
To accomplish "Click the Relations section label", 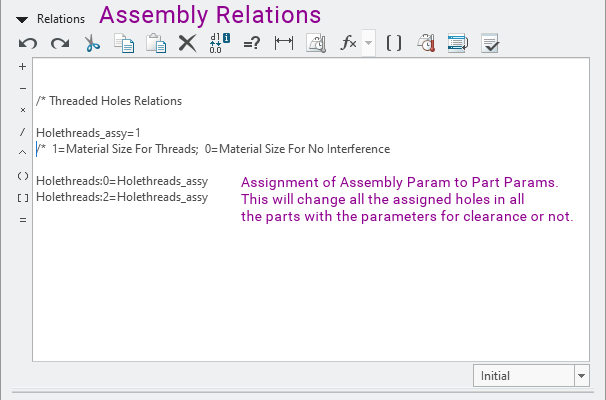I will pyautogui.click(x=61, y=19).
